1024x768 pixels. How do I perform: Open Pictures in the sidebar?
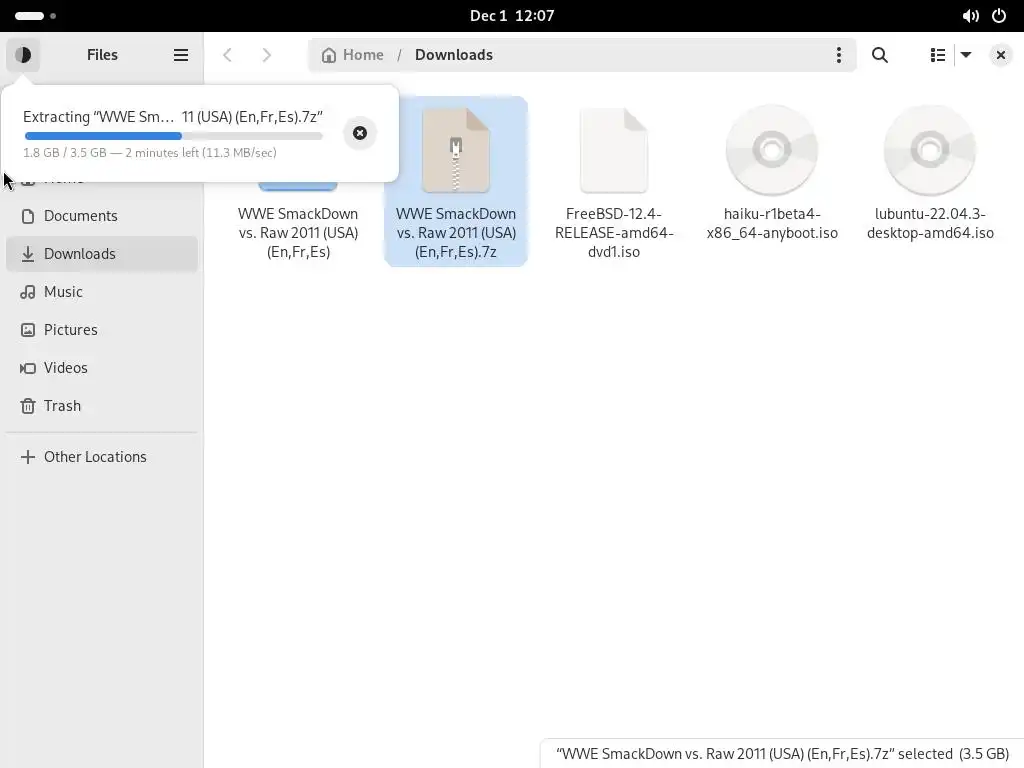102,330
